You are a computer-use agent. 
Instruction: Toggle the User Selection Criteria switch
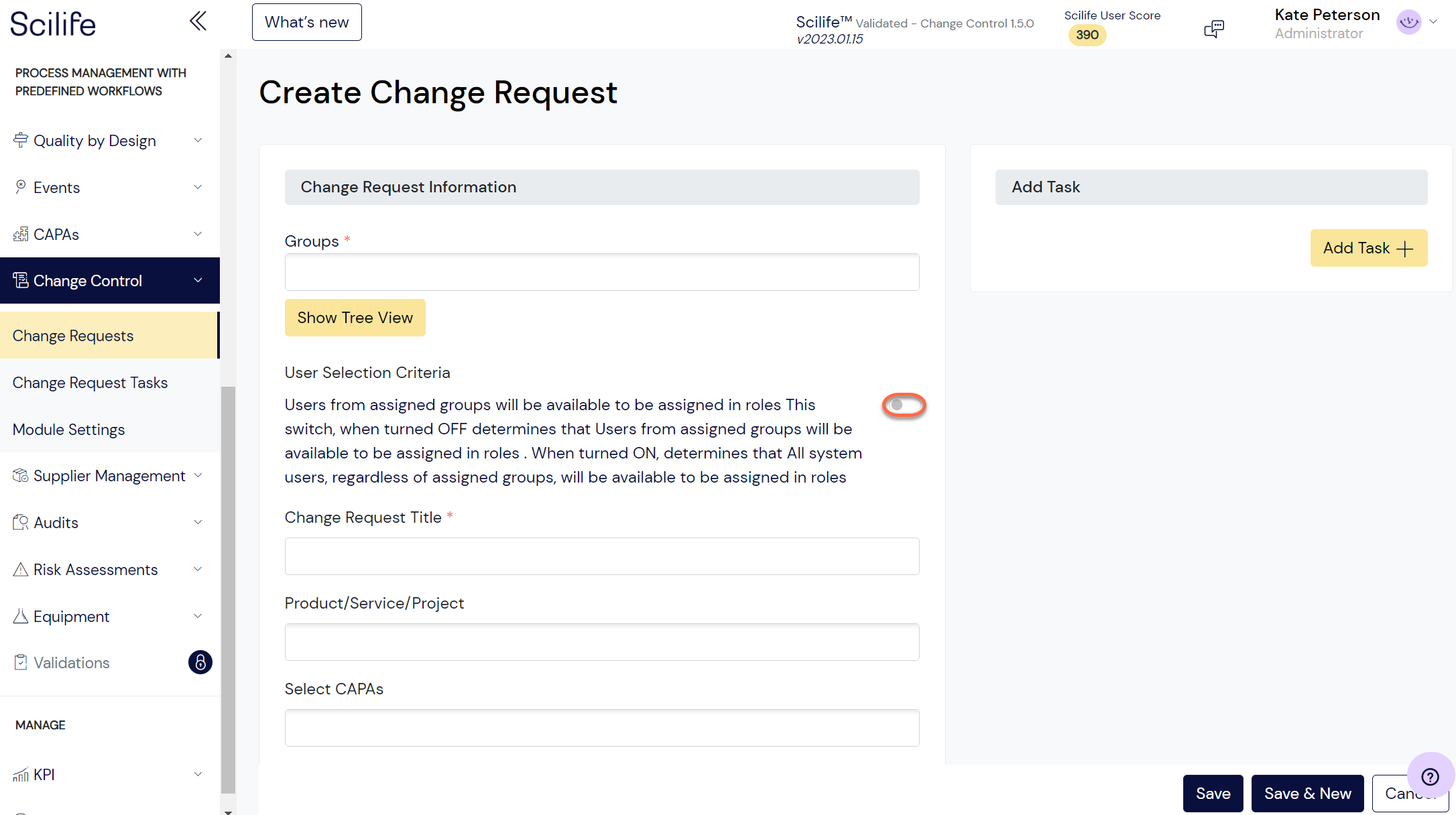[x=904, y=405]
